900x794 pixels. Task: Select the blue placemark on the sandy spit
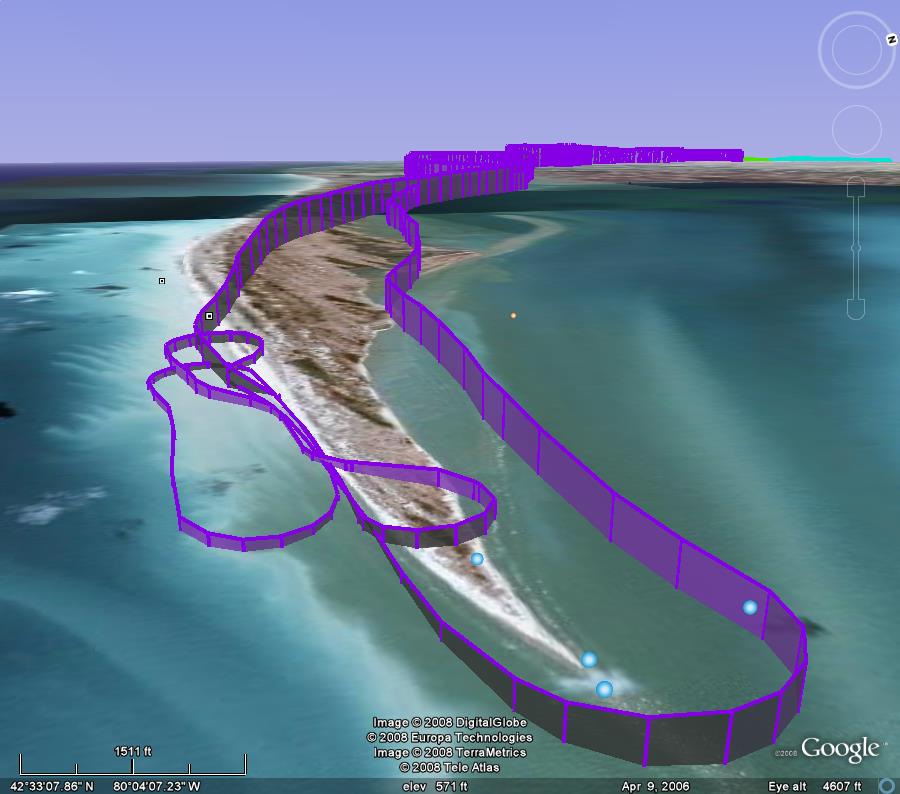click(477, 559)
